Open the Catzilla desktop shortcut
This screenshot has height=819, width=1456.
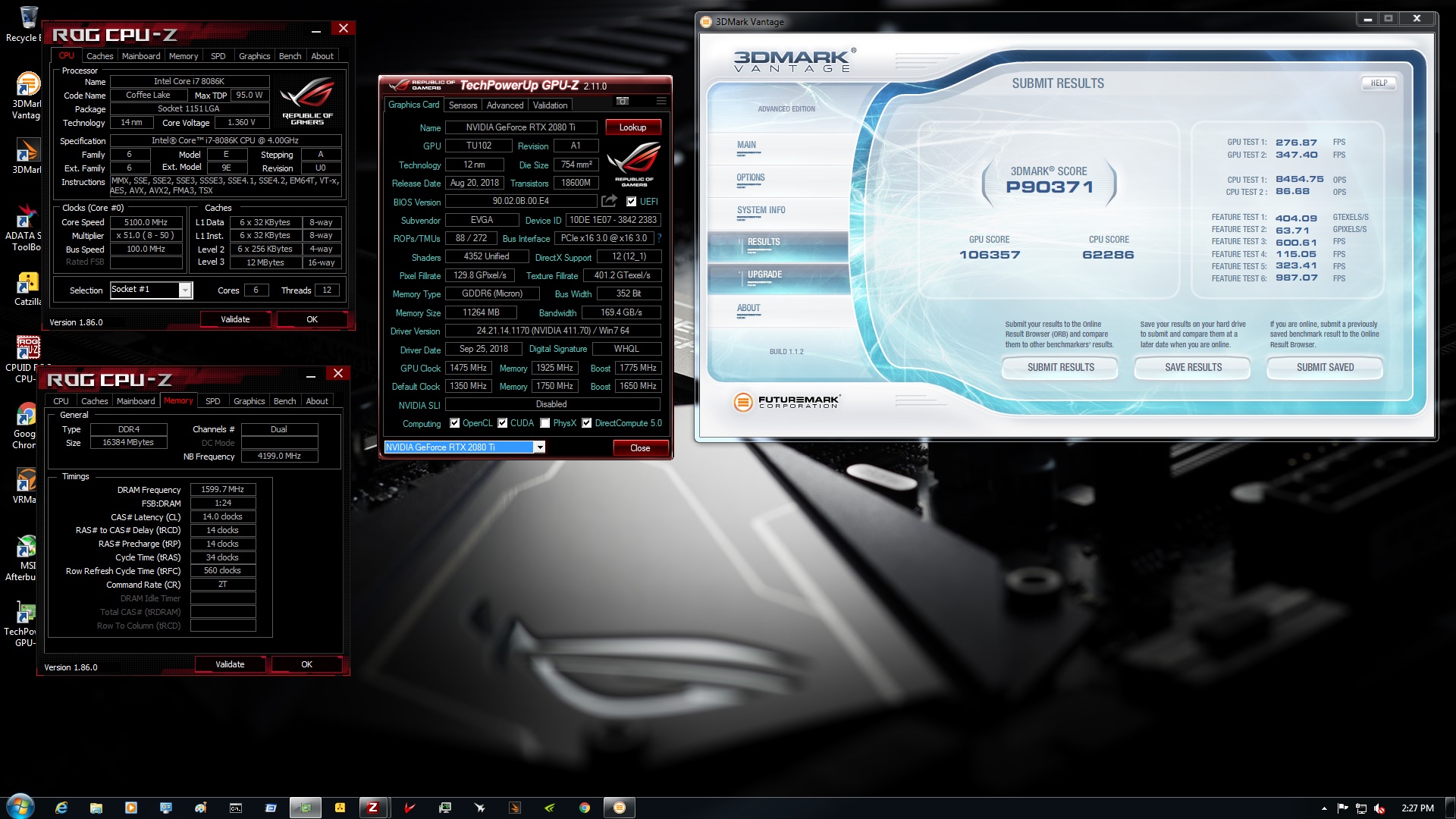(27, 289)
